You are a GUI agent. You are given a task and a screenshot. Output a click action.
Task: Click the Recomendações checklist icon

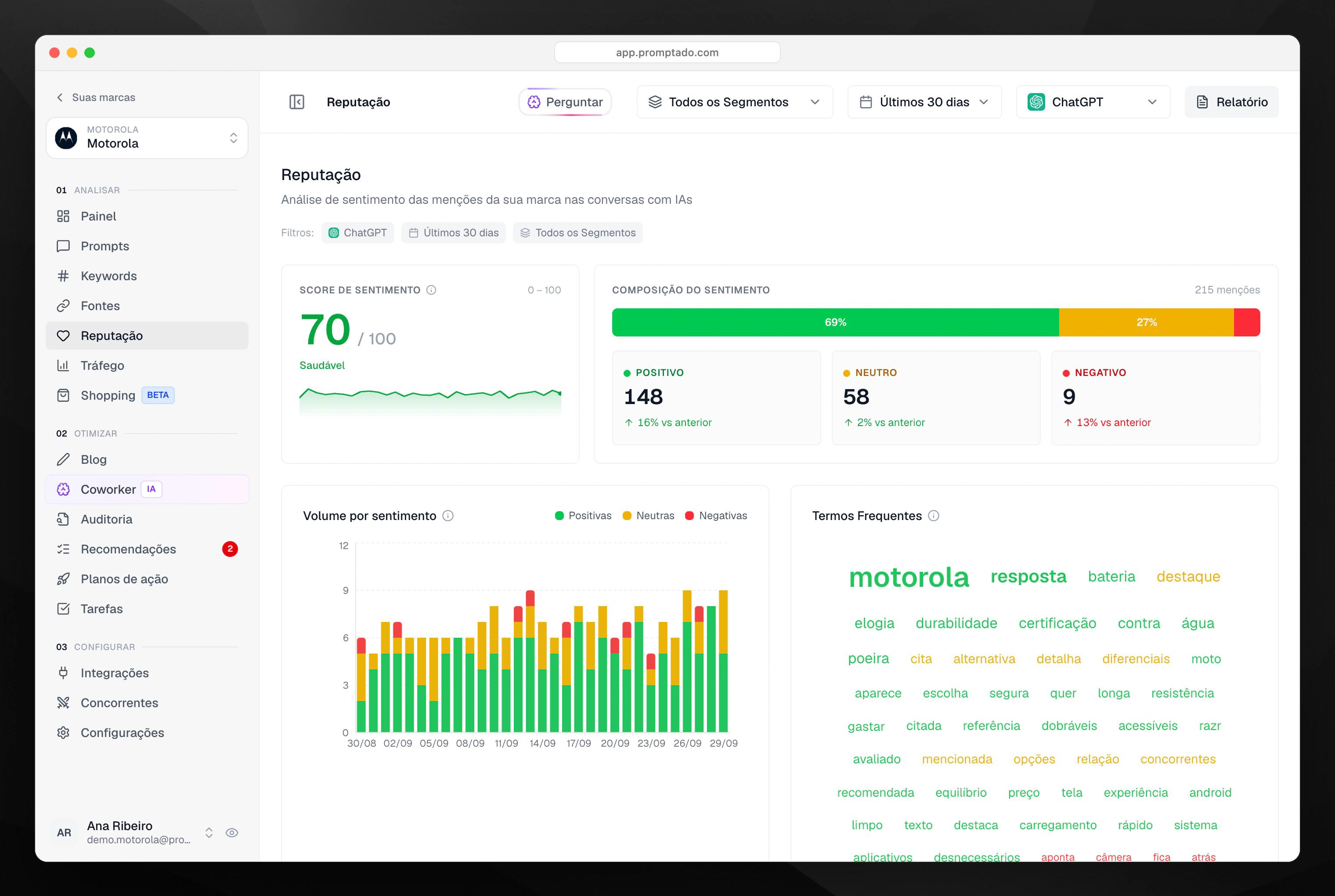coord(63,549)
